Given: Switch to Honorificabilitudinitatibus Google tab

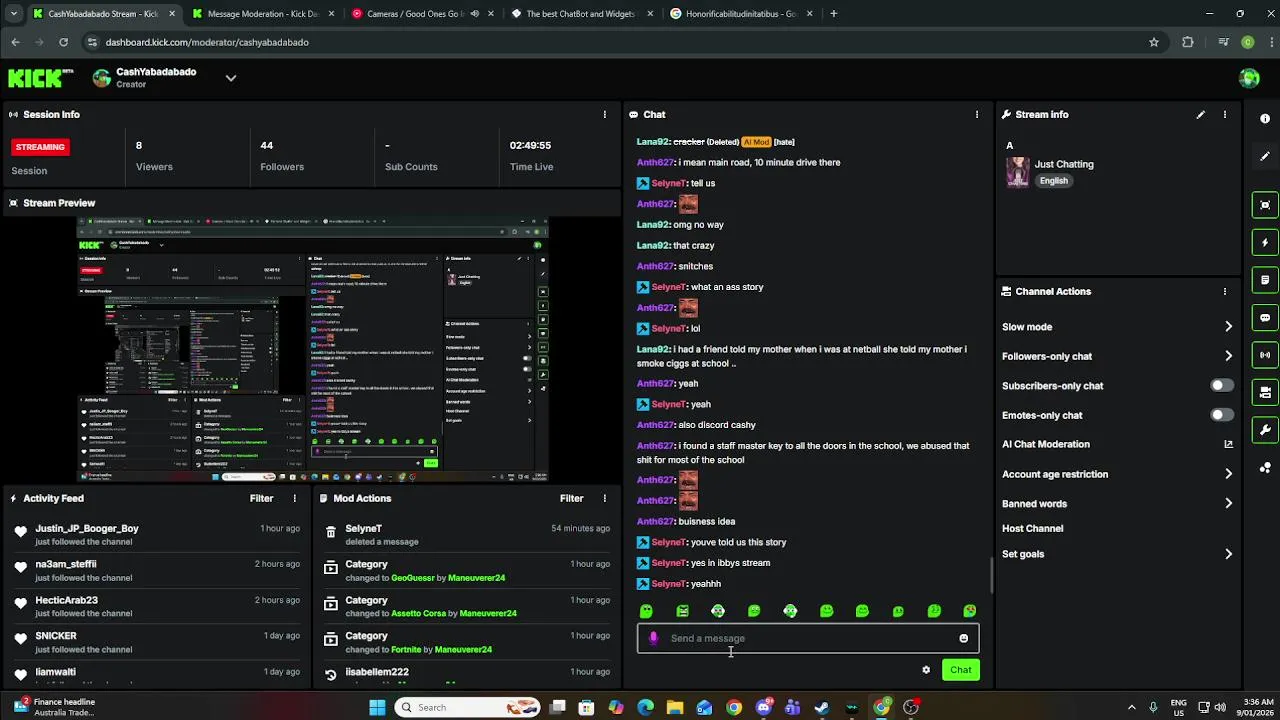Looking at the screenshot, I should pyautogui.click(x=740, y=14).
